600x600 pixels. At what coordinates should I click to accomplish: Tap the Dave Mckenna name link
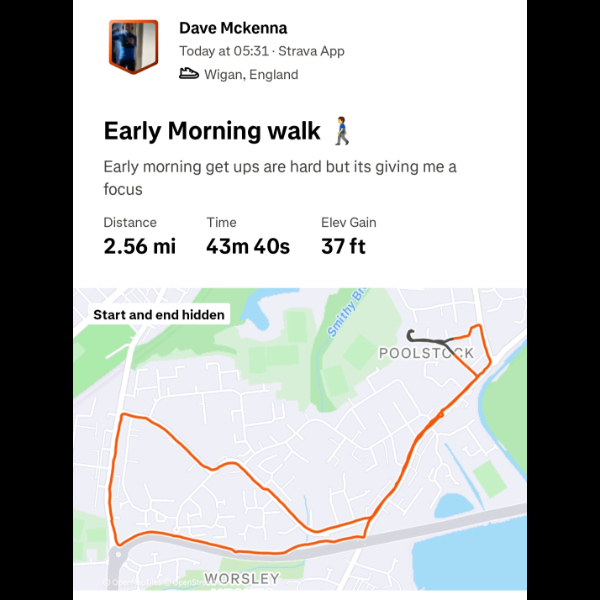[x=233, y=28]
